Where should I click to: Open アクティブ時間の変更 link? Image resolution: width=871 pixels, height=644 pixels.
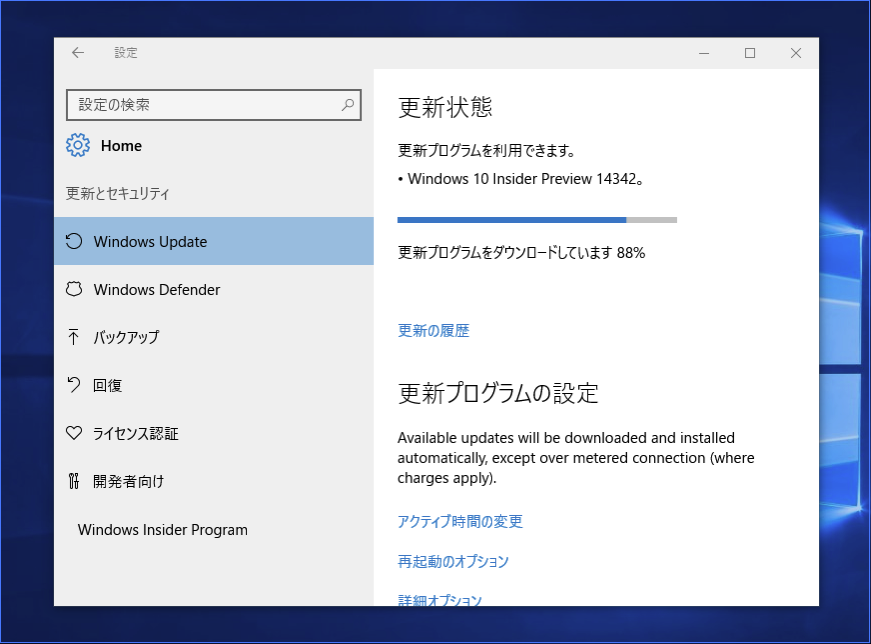click(x=460, y=521)
